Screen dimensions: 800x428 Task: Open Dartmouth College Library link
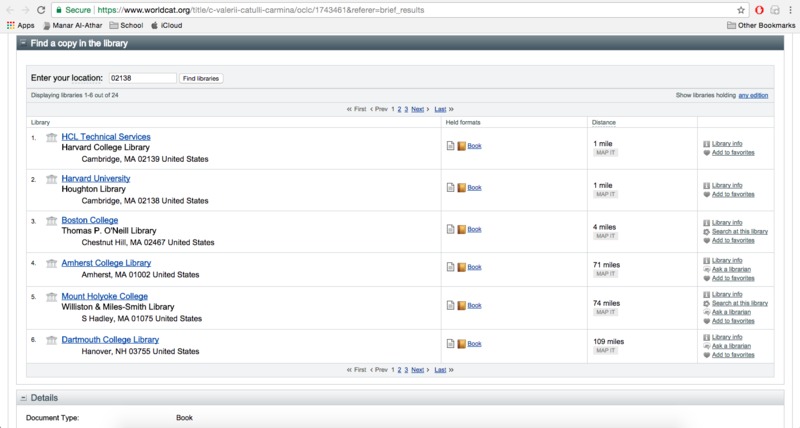pos(110,340)
